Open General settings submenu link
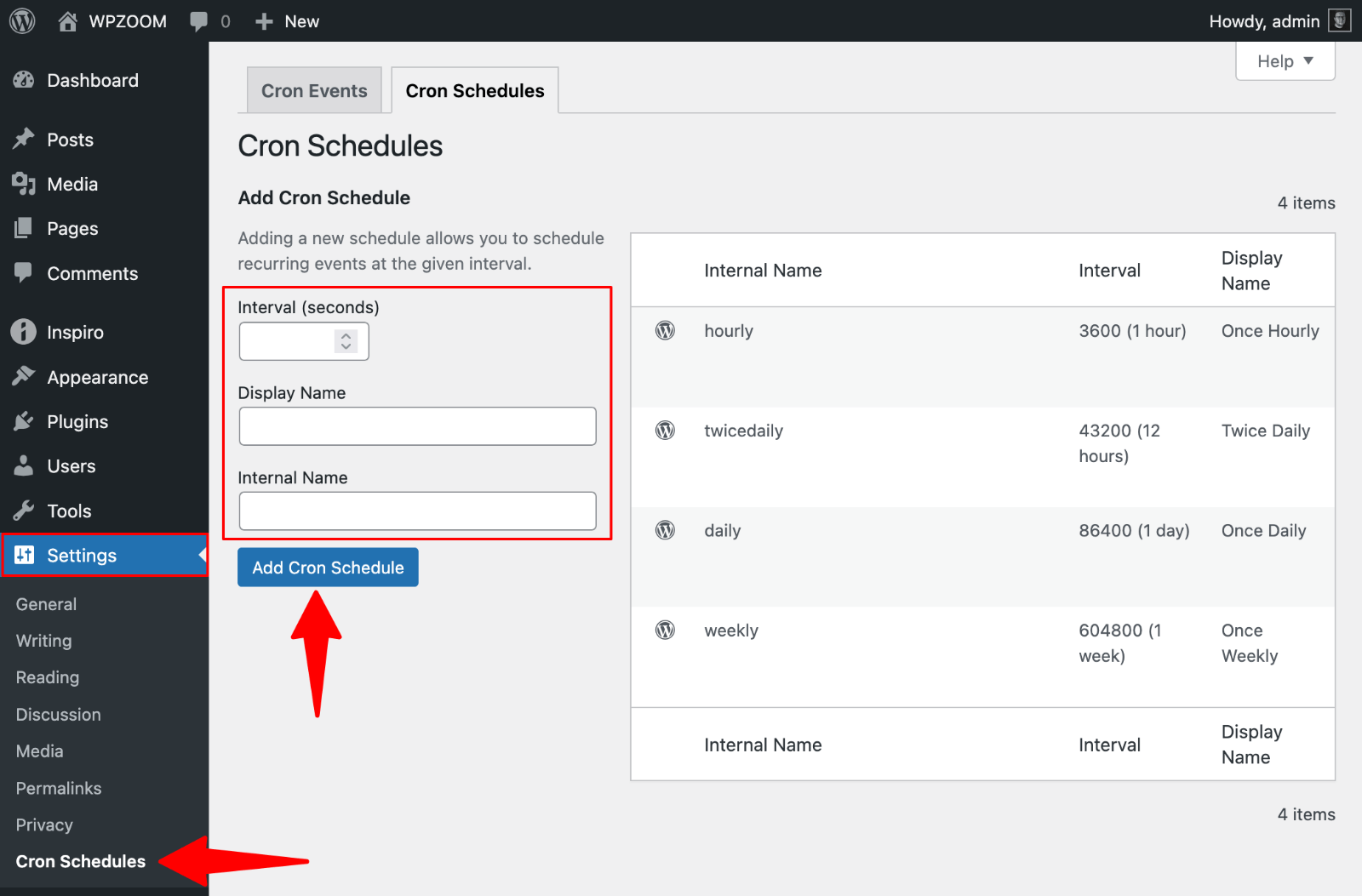The height and width of the screenshot is (896, 1362). 46,604
